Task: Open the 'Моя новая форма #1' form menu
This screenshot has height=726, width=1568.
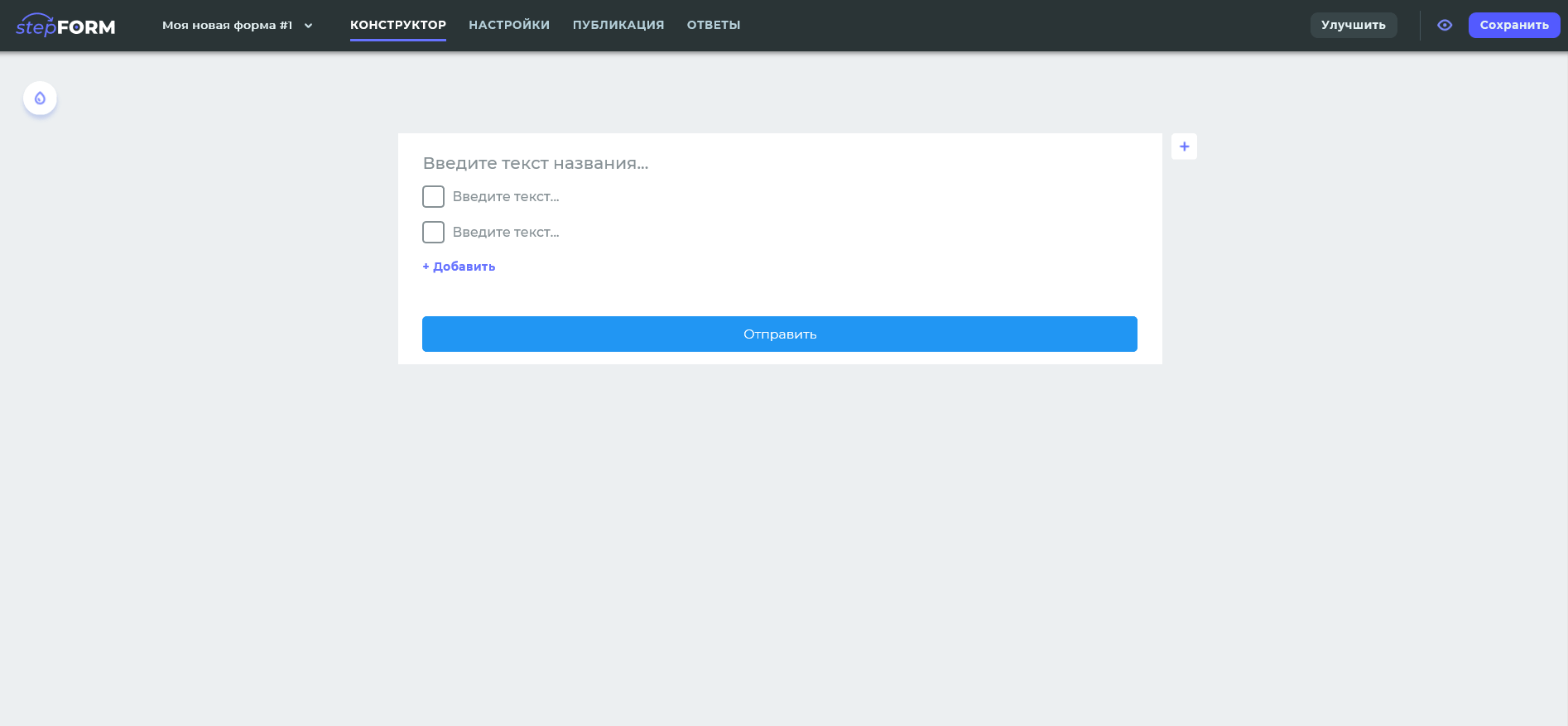Action: [x=227, y=26]
